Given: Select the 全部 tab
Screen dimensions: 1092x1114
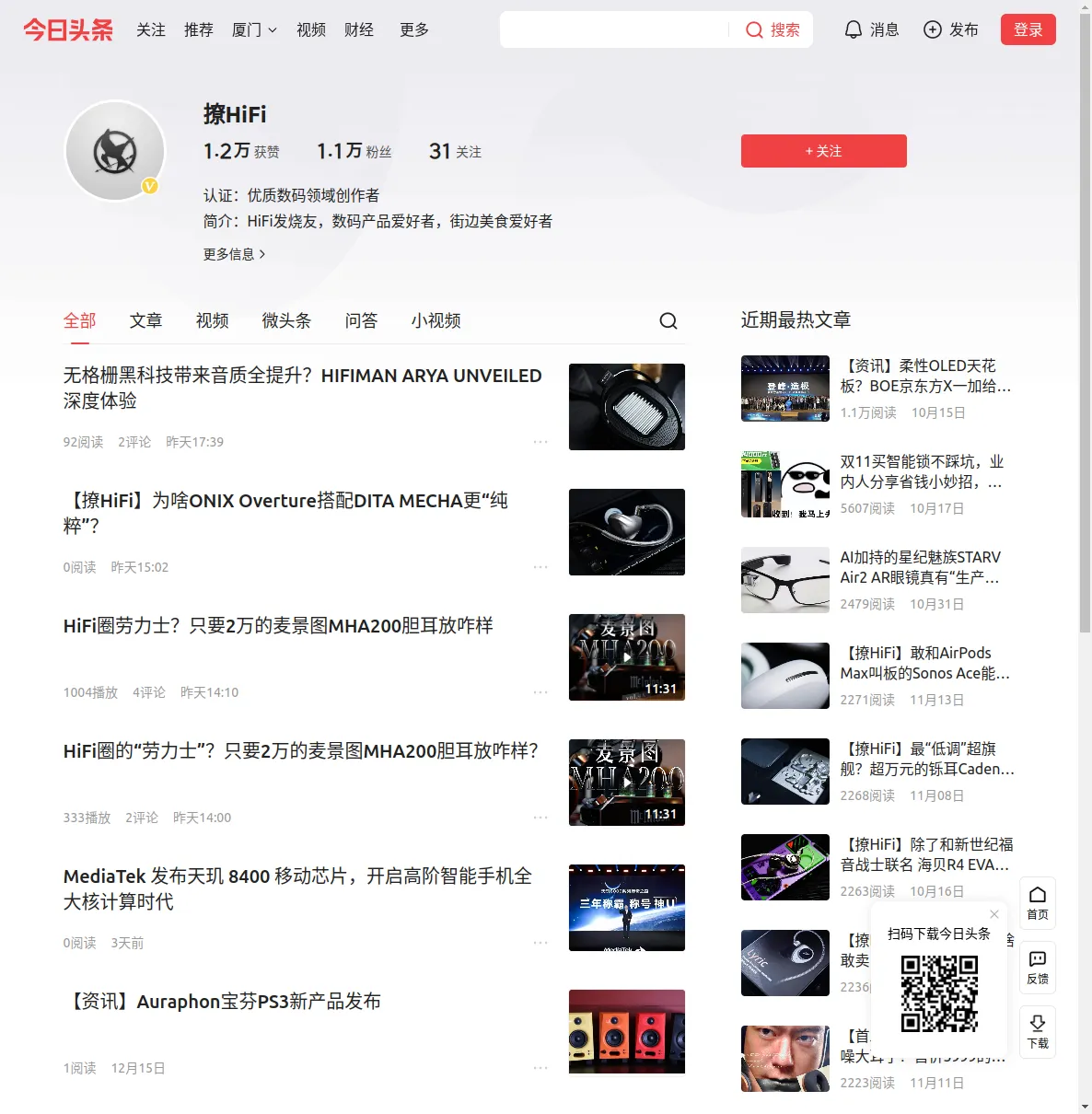Looking at the screenshot, I should pos(80,320).
